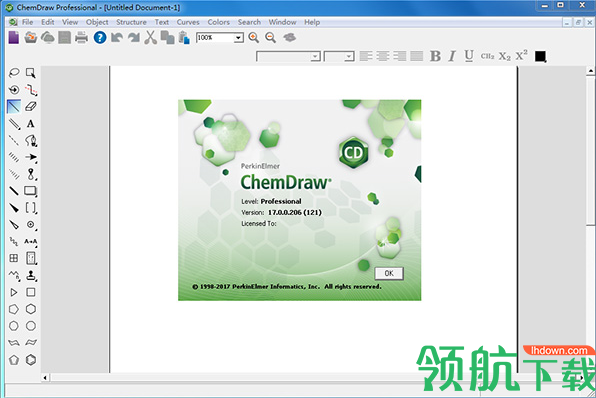Open a file from toolbar

[x=31, y=37]
